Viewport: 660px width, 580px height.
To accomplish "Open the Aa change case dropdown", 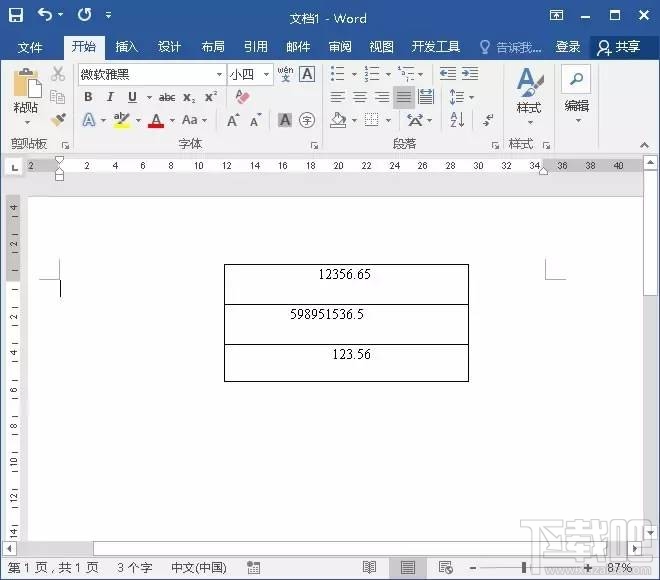I will [194, 120].
